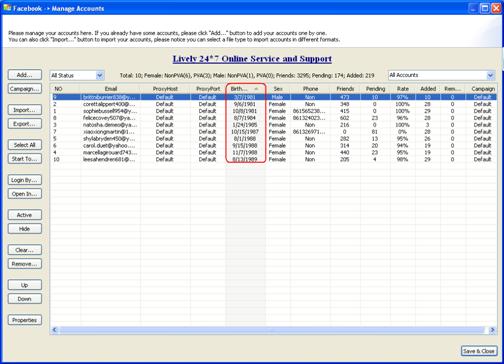
Task: Click the horizontal scrollbar track under the table
Action: [x=272, y=330]
